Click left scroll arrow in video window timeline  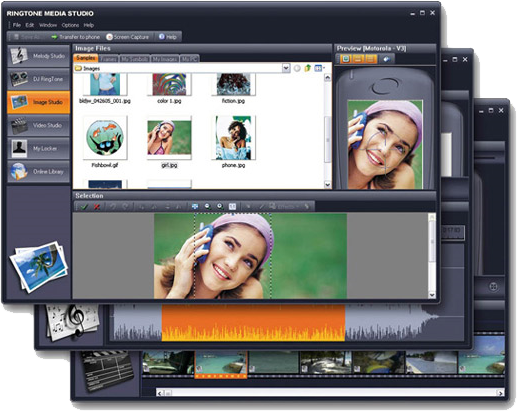(x=160, y=393)
